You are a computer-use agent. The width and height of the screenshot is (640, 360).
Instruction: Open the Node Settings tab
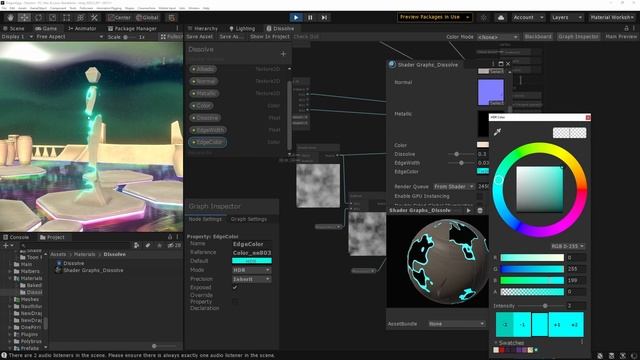[x=205, y=219]
